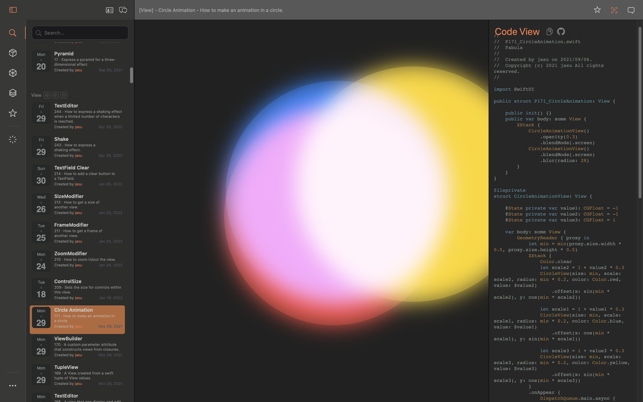This screenshot has height=402, width=643.
Task: Toggle the sidebar panel icon
Action: [13, 10]
